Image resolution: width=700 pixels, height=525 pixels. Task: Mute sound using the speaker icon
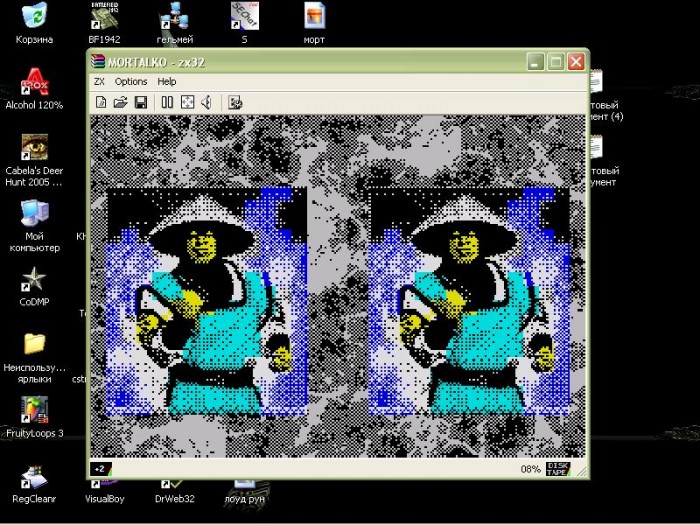pyautogui.click(x=206, y=103)
